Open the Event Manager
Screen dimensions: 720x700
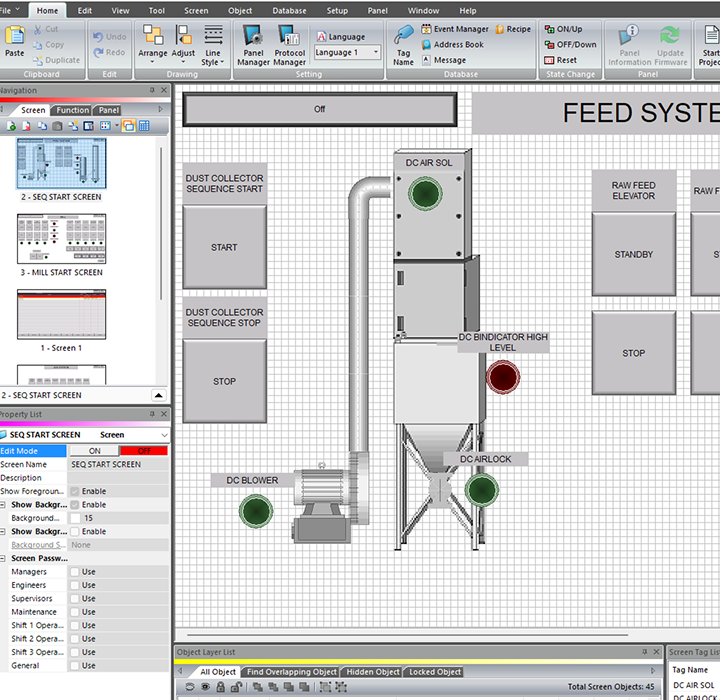click(454, 30)
